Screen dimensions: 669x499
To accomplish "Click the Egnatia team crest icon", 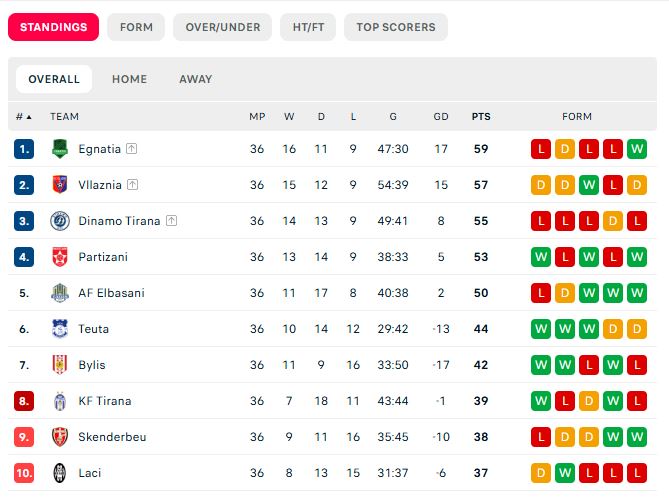I will (60, 149).
